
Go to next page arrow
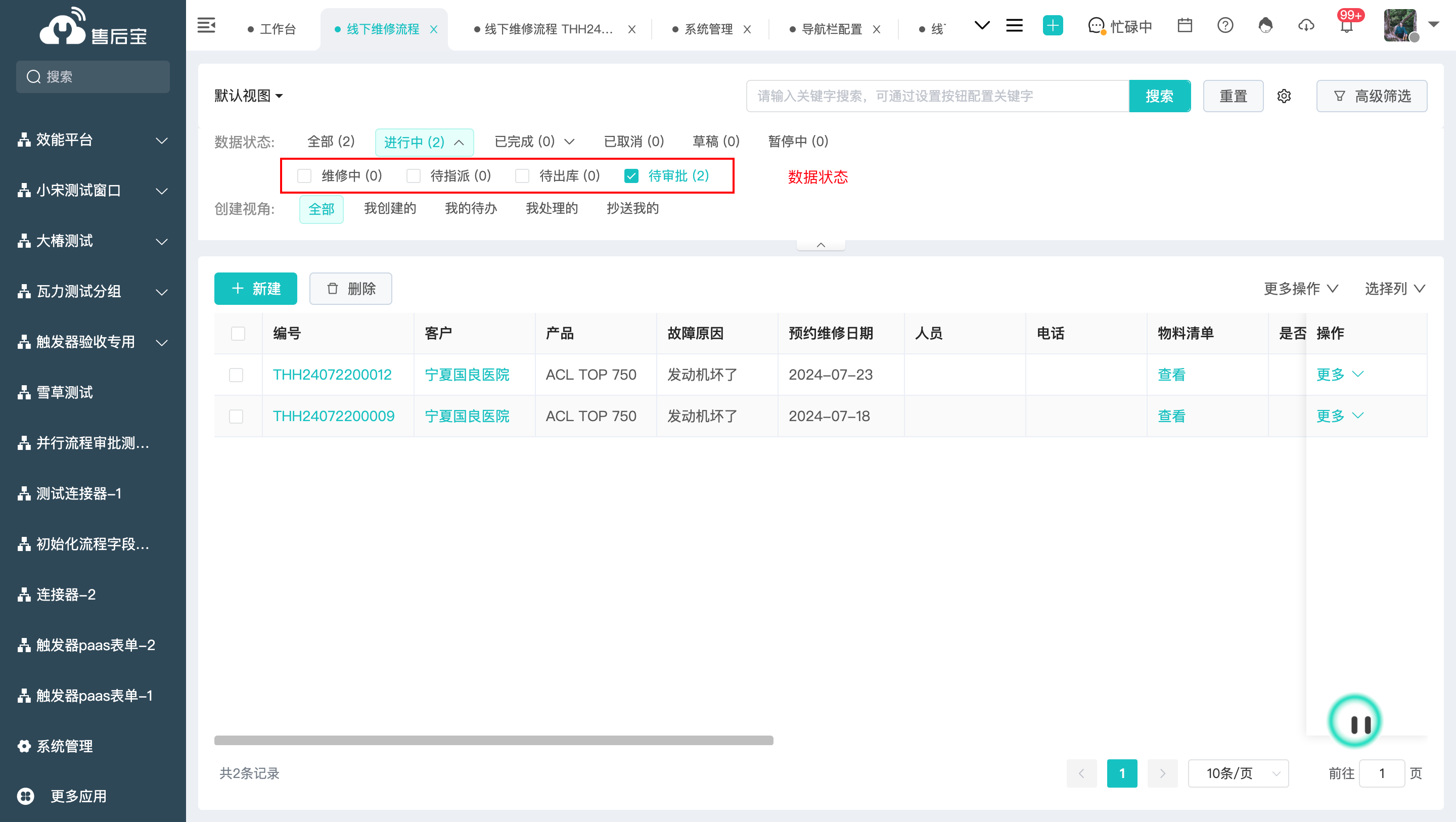(x=1162, y=773)
